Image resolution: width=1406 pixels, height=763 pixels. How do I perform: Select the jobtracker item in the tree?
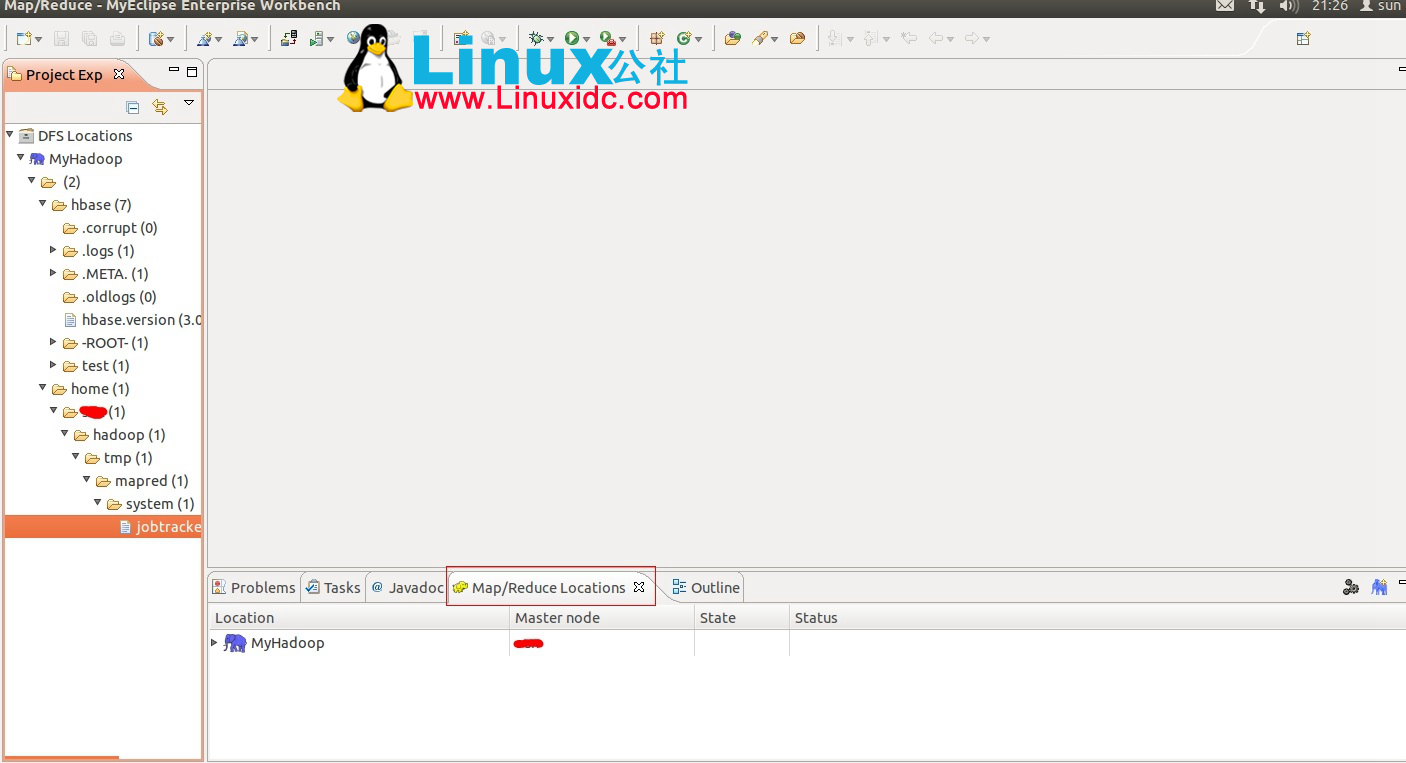(x=166, y=526)
